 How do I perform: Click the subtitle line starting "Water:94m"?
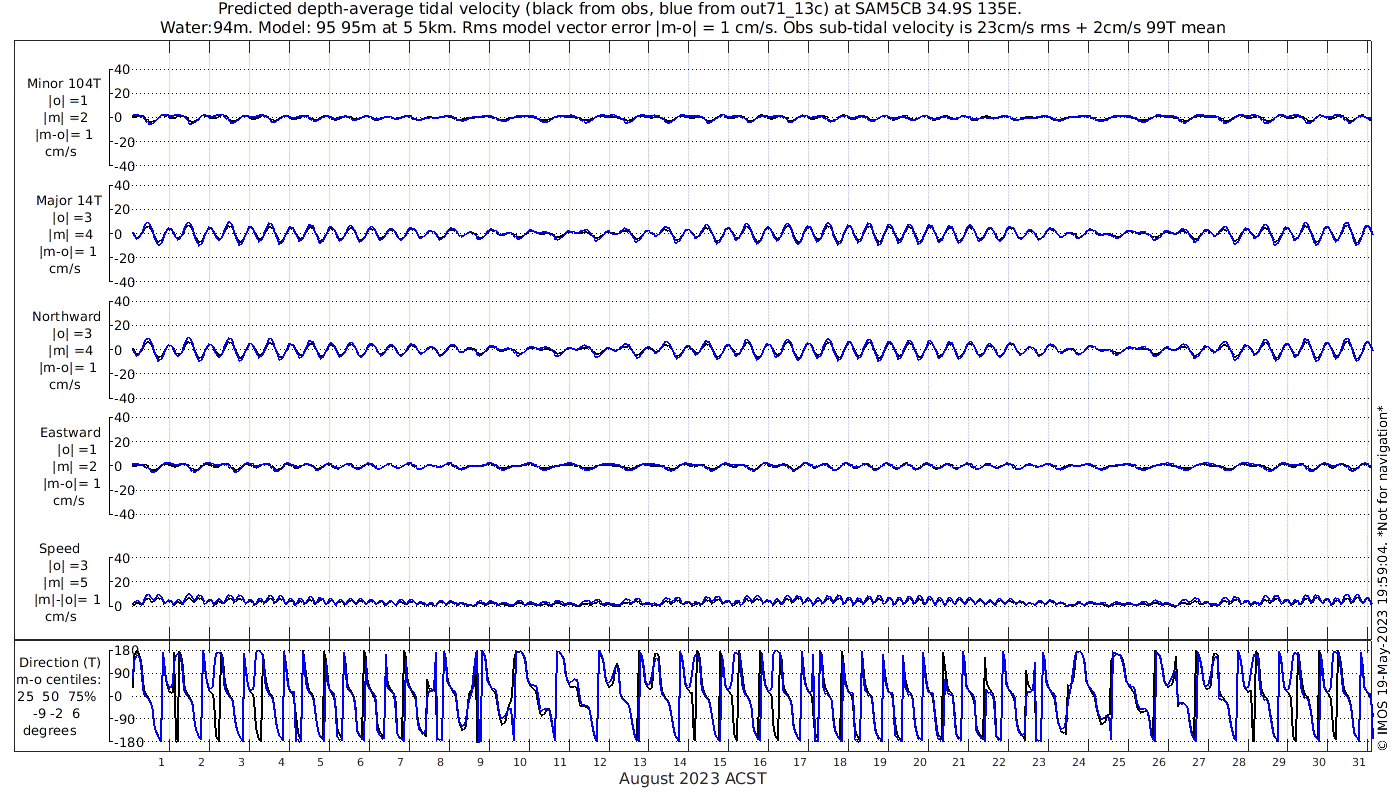pyautogui.click(x=693, y=27)
